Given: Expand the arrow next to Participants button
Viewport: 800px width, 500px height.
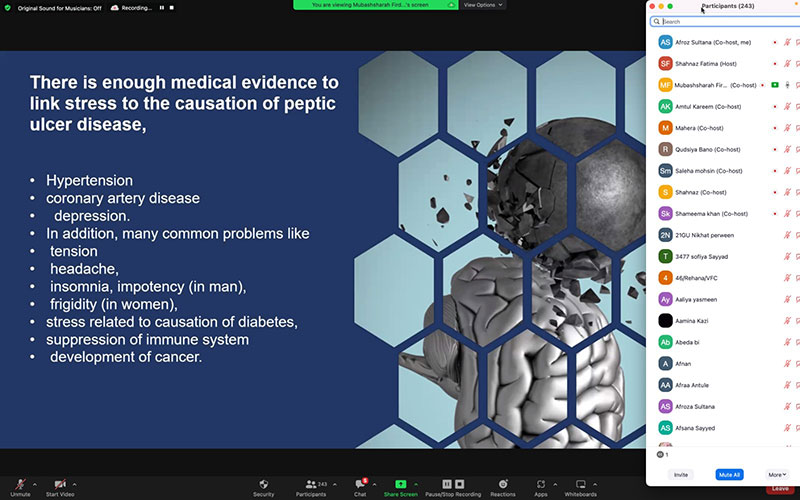Looking at the screenshot, I should (x=335, y=484).
